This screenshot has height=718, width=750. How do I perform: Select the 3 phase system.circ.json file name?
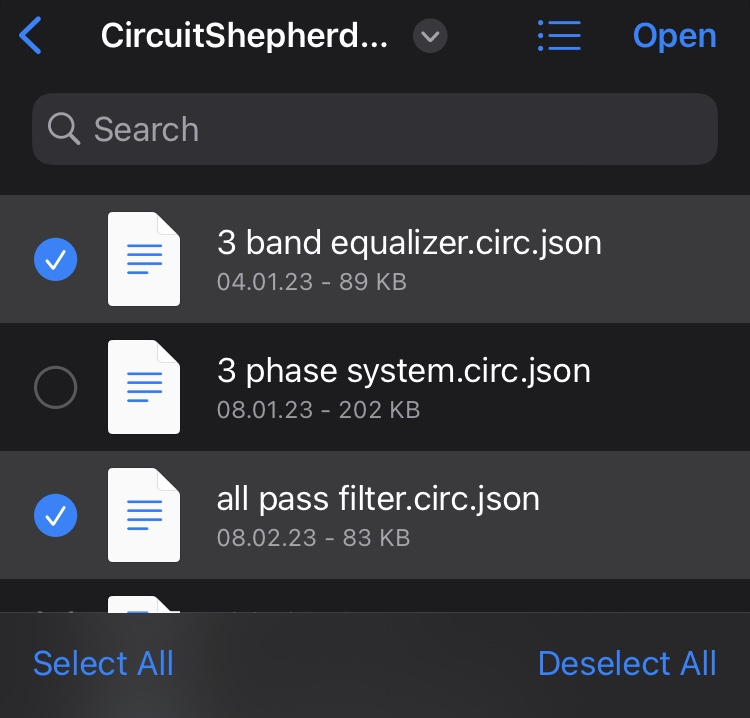(x=404, y=371)
